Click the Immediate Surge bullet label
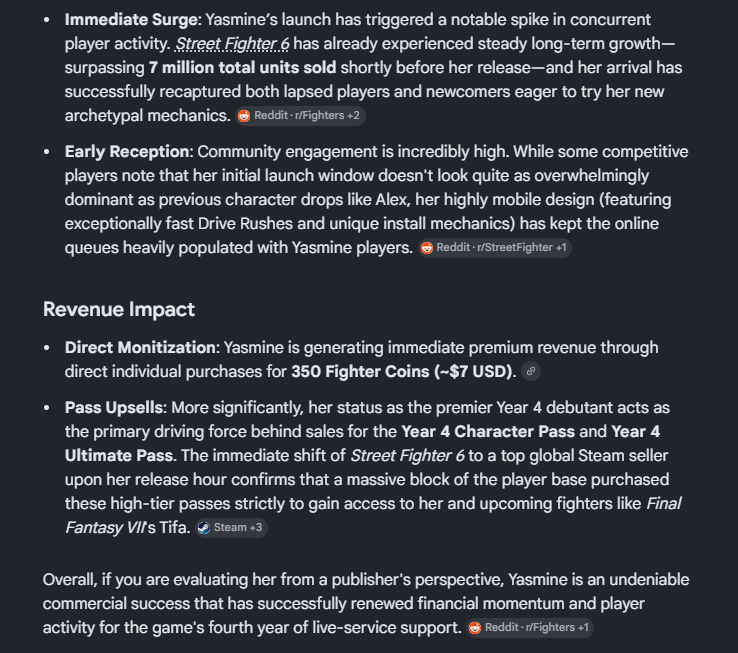 click(x=131, y=20)
